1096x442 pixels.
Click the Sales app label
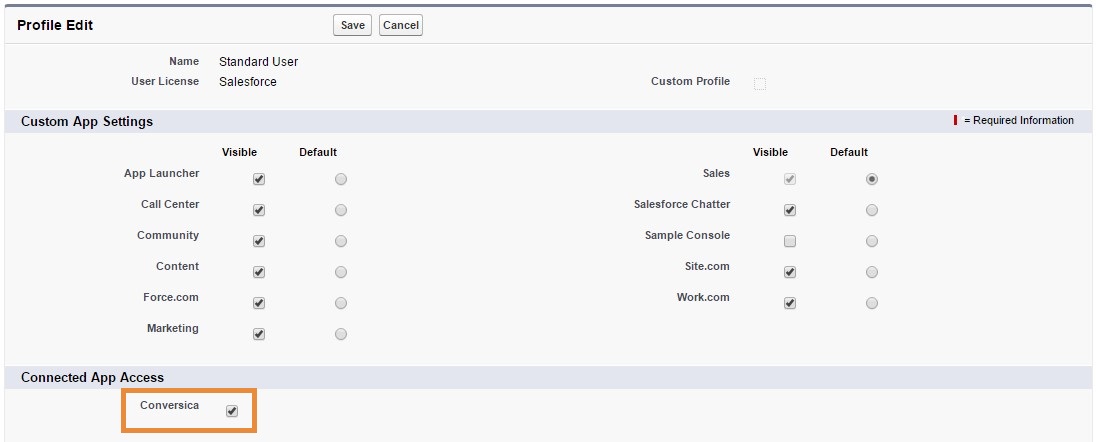716,173
